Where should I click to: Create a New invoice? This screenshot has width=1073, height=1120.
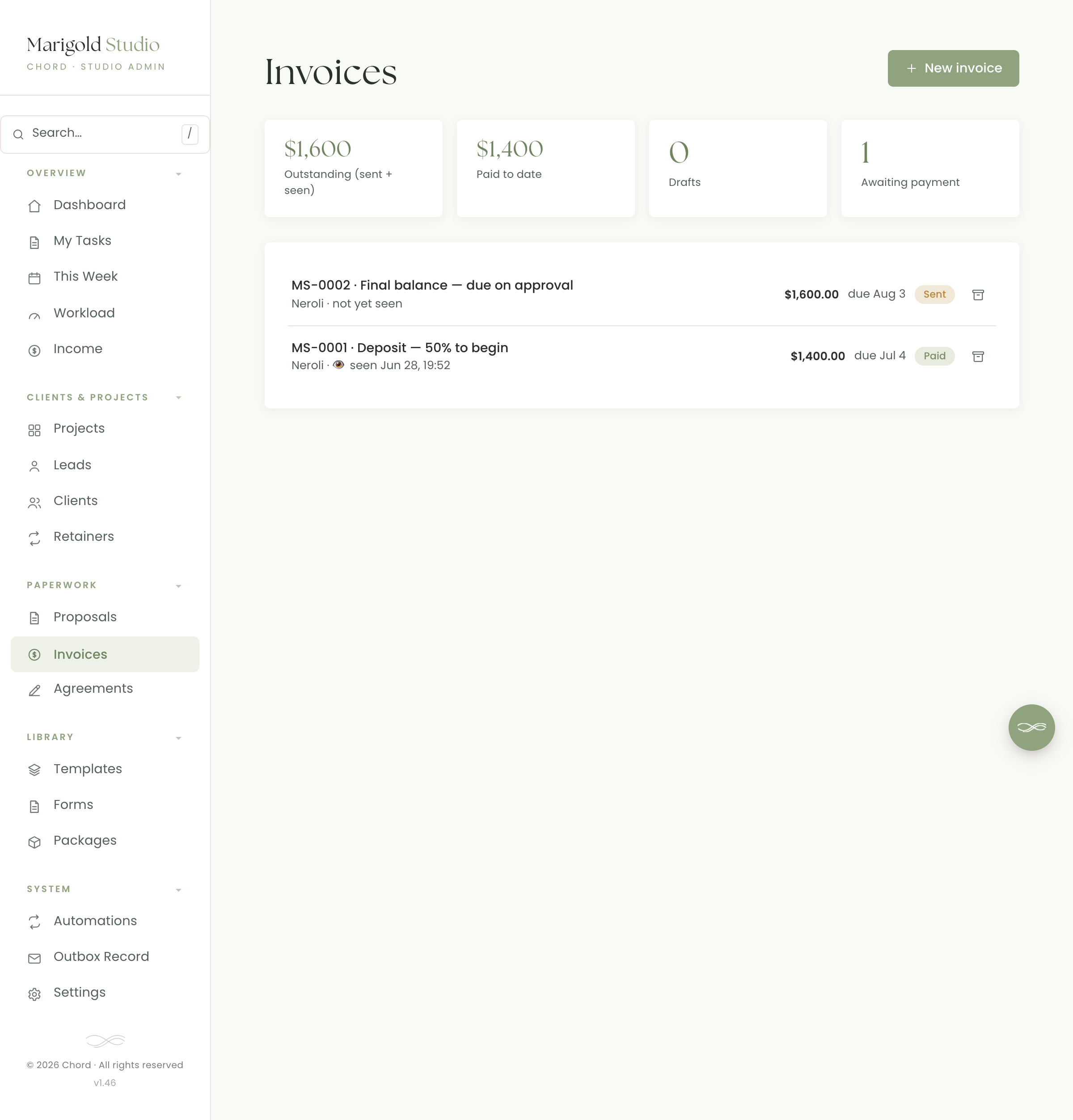pos(953,68)
